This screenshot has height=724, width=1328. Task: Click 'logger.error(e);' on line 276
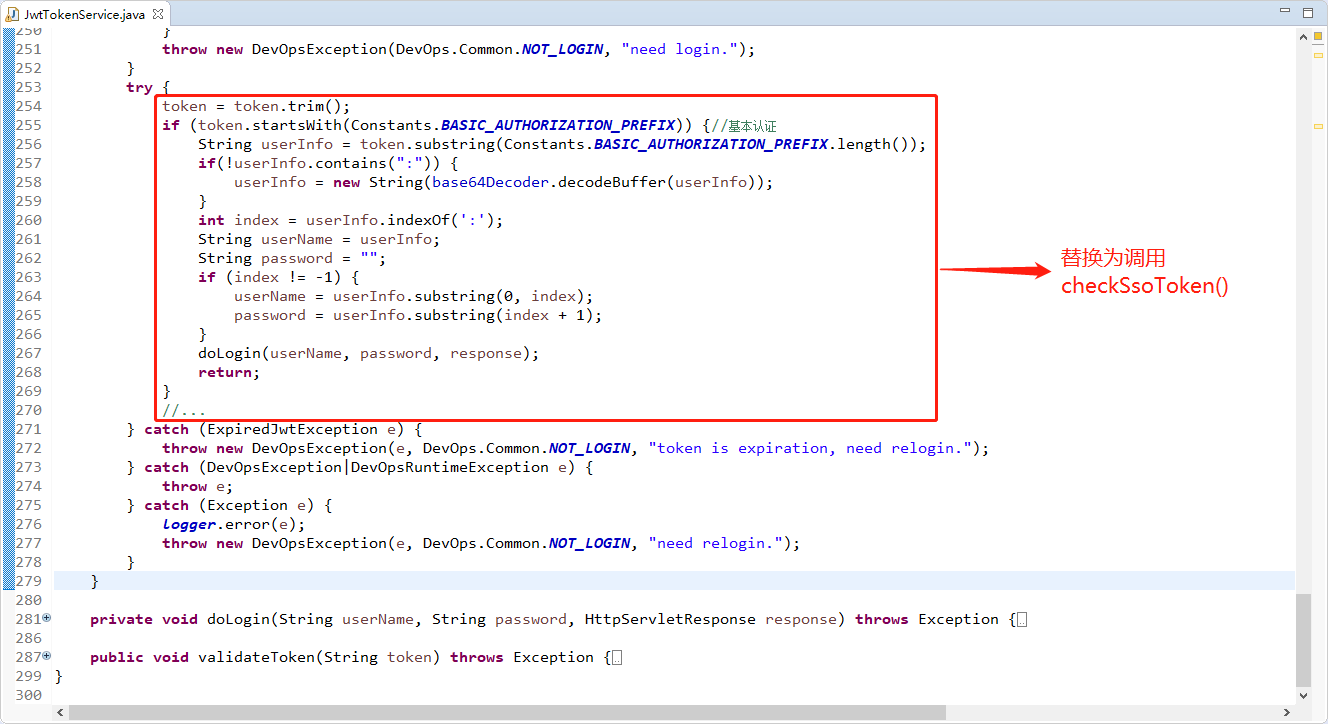click(x=234, y=524)
